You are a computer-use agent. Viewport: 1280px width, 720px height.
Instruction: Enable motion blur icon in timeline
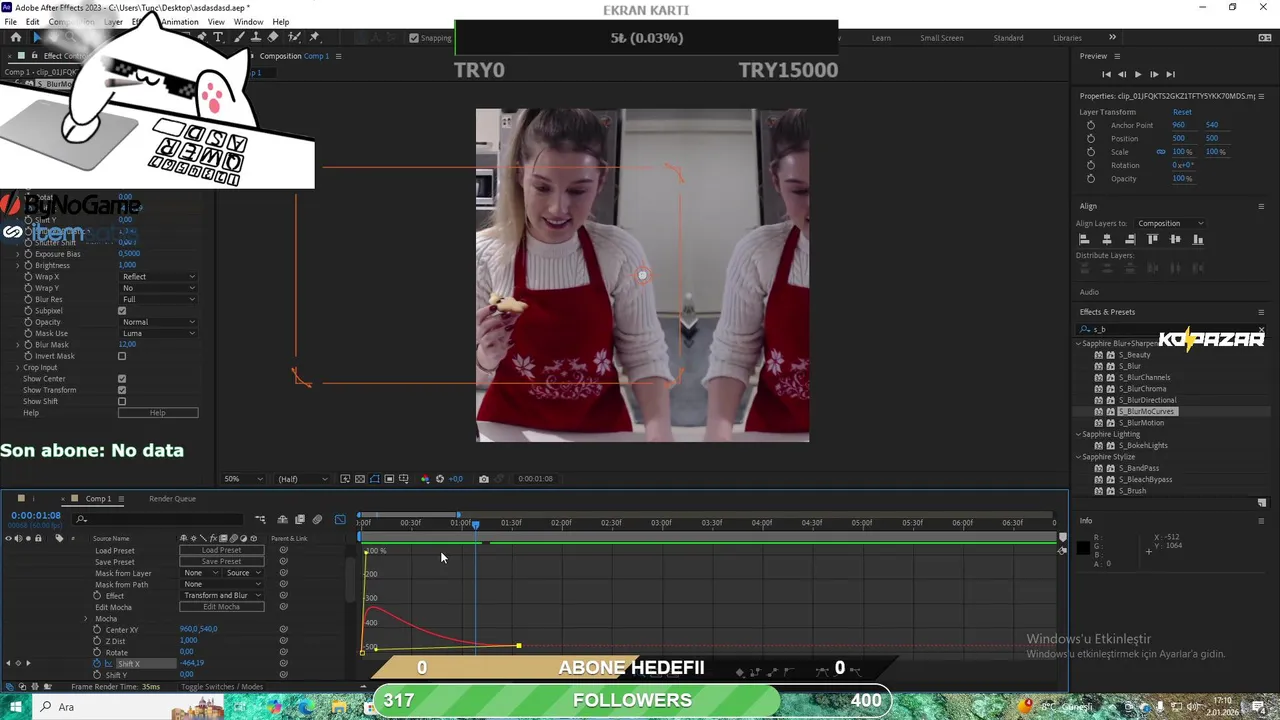point(317,519)
